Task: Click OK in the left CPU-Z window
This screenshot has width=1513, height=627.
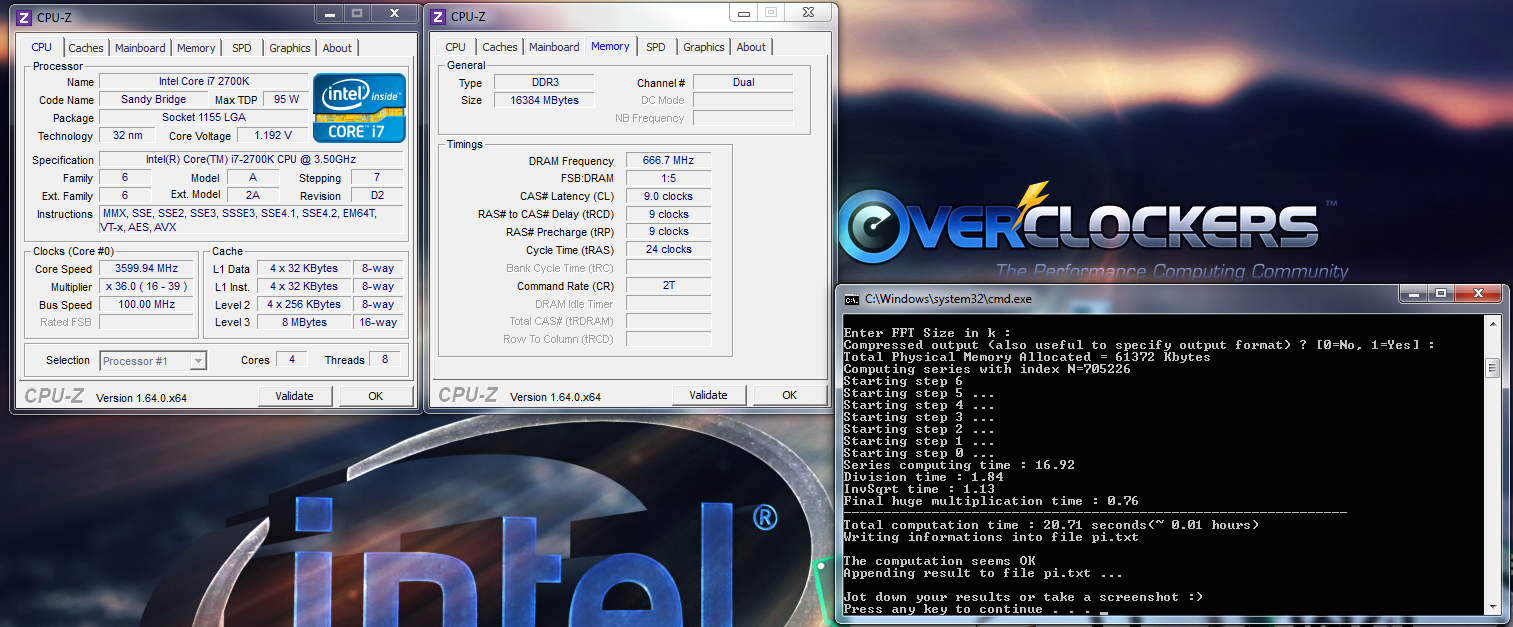Action: click(x=375, y=396)
